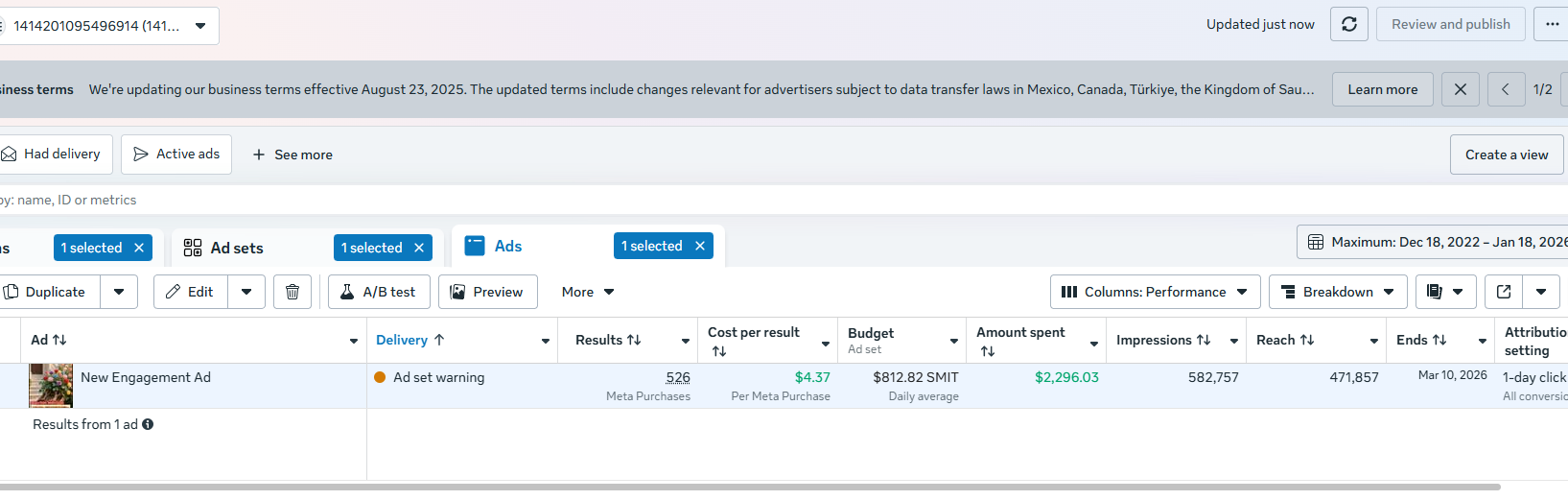Dismiss the business terms notification banner
This screenshot has height=500, width=1568.
coord(1460,89)
